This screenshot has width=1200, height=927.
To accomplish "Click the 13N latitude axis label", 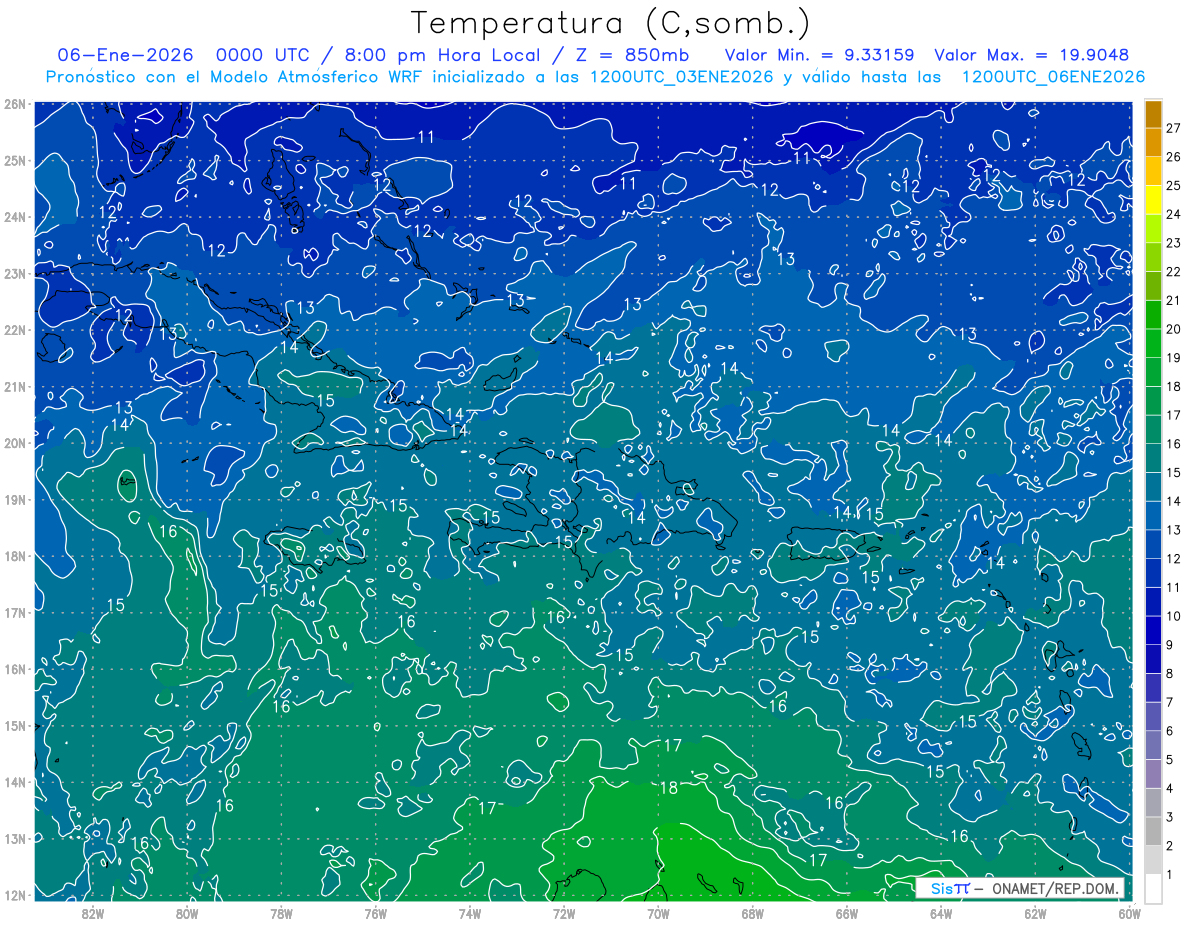I will click(x=15, y=838).
